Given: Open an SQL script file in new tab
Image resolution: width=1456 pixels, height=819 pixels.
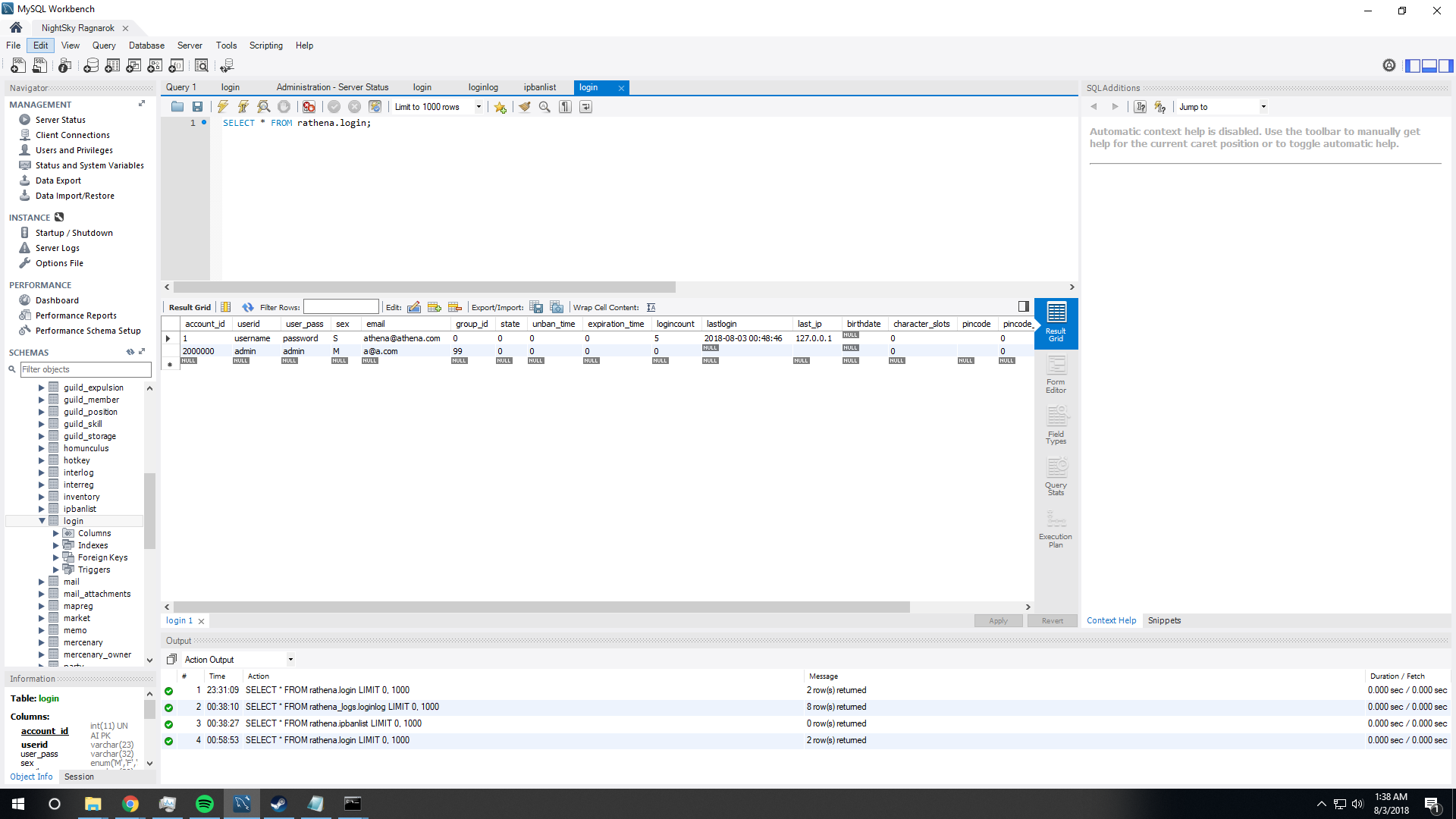Looking at the screenshot, I should pos(39,66).
